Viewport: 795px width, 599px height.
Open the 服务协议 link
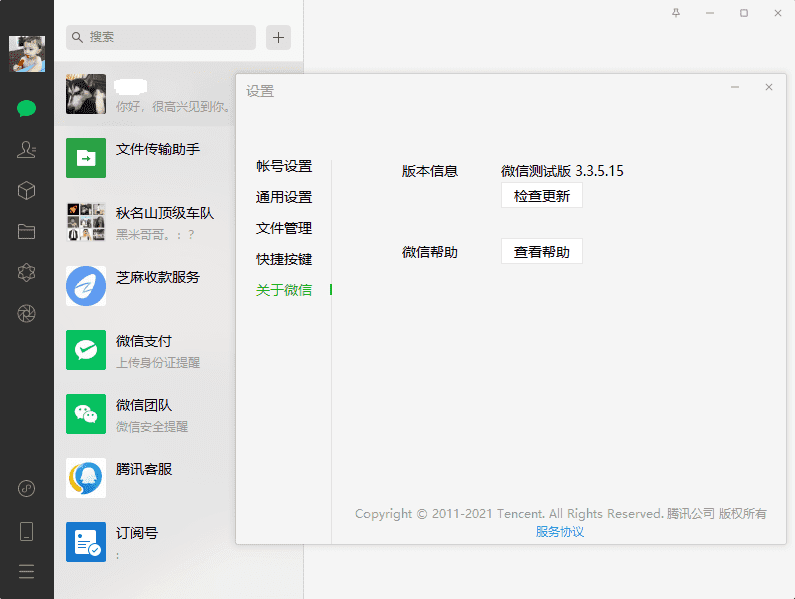(560, 532)
